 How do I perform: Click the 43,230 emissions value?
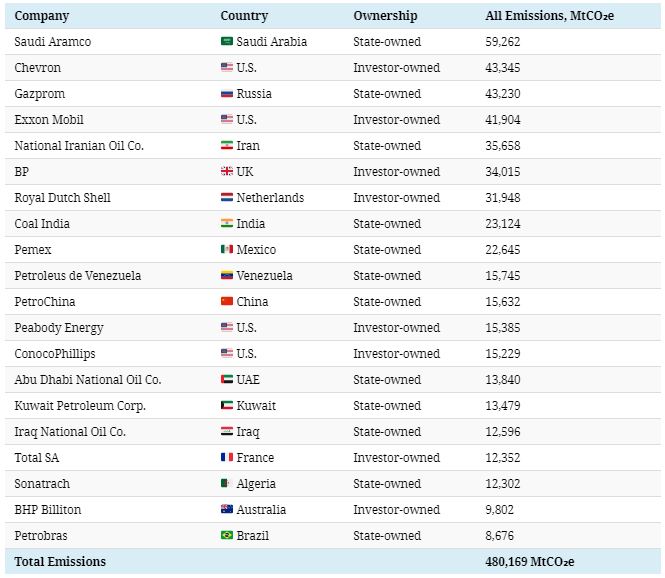[503, 94]
